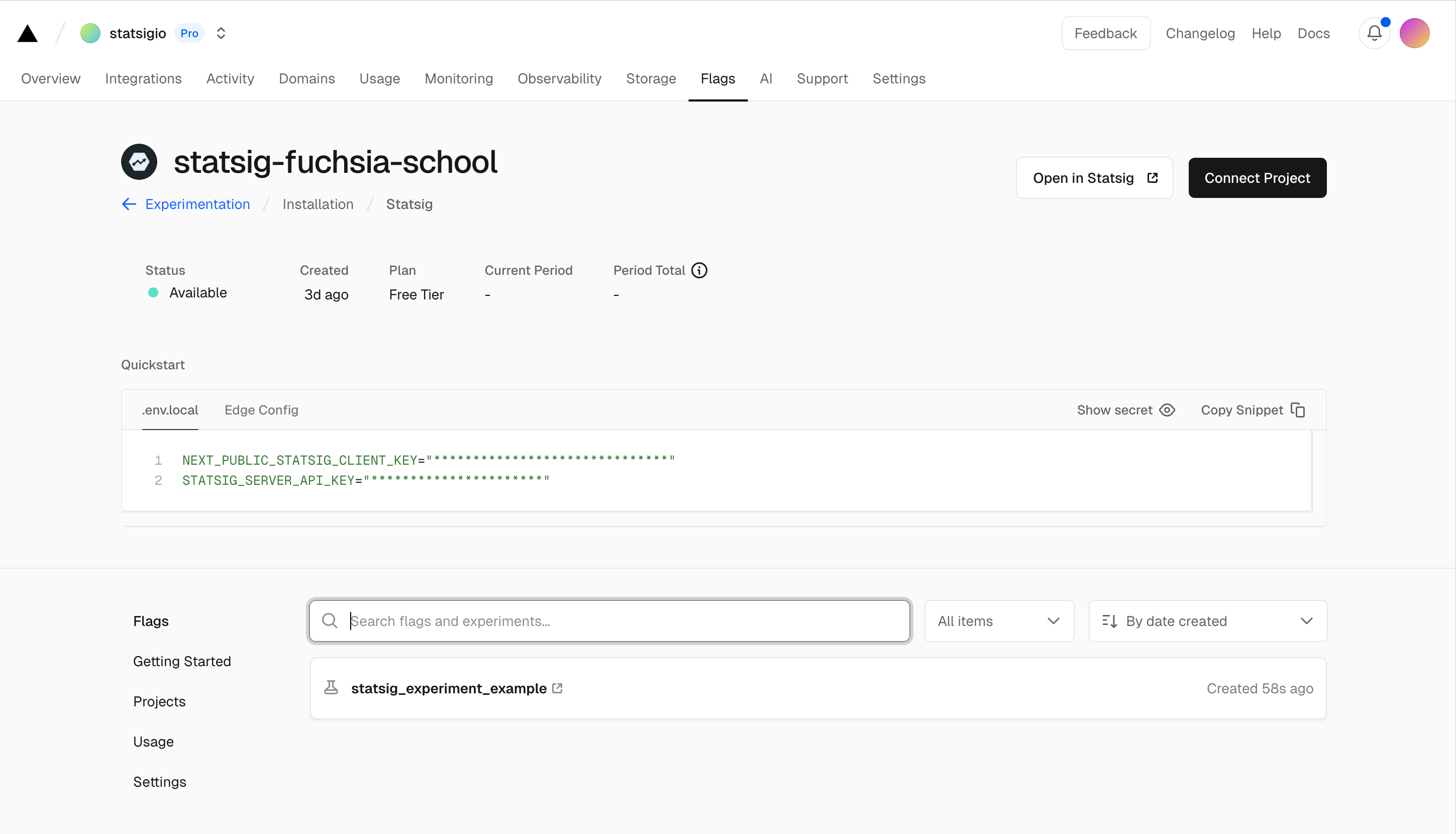
Task: Click the statsig-fuchsia-school project icon
Action: tap(139, 161)
